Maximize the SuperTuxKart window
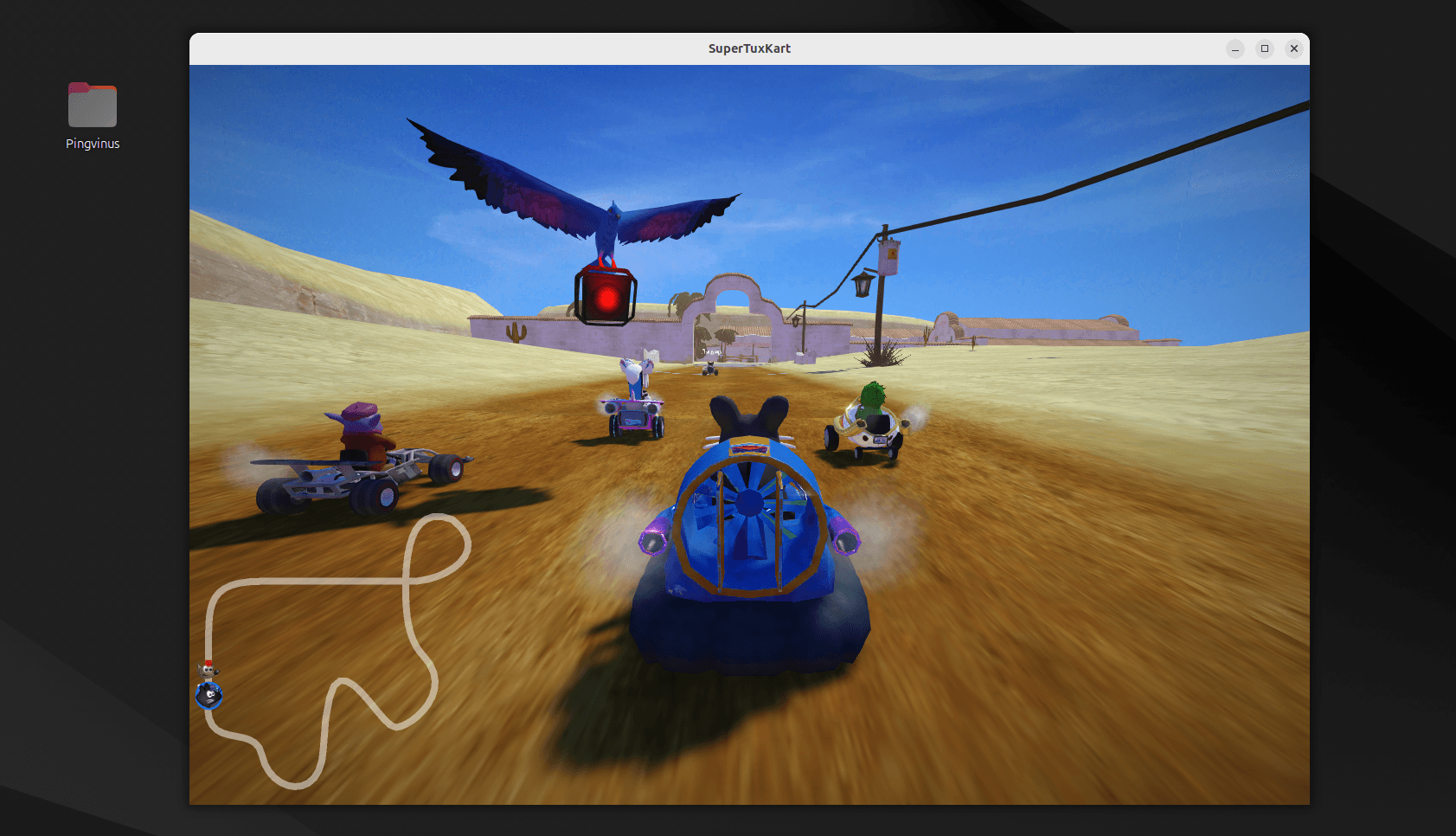The image size is (1456, 836). (1265, 48)
